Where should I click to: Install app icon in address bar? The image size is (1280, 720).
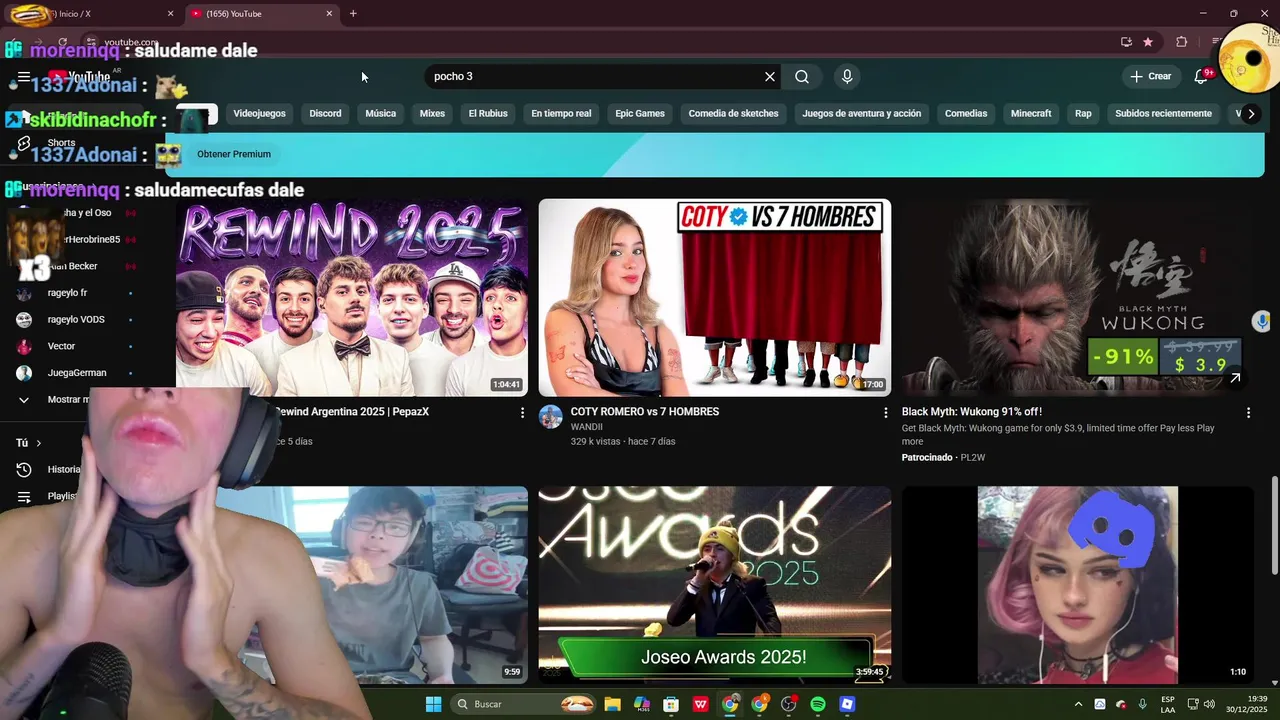(1126, 42)
